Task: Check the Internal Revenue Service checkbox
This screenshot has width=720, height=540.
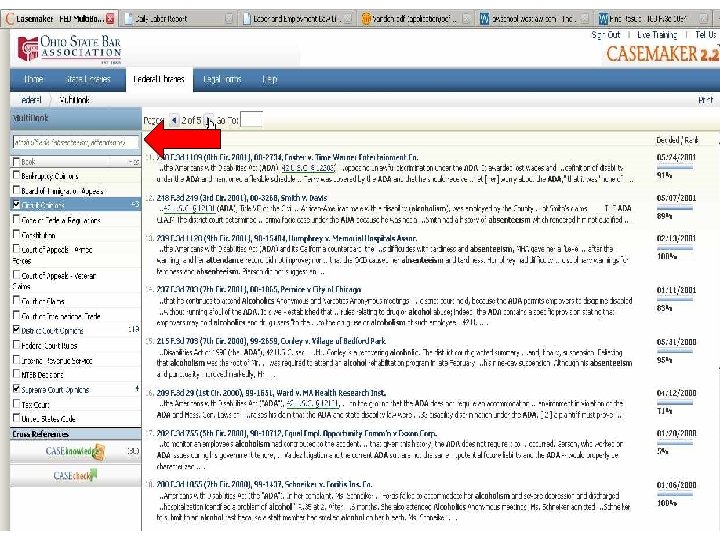Action: [x=17, y=360]
